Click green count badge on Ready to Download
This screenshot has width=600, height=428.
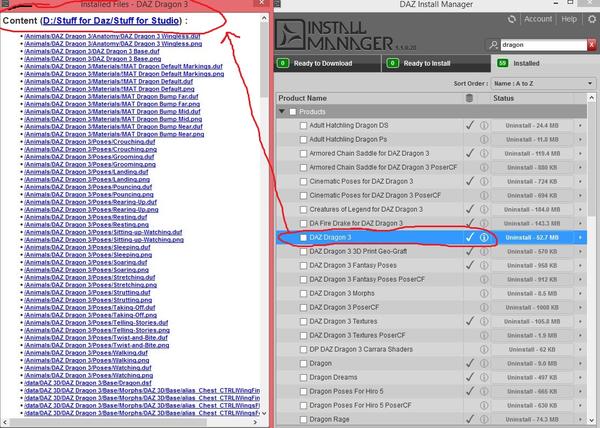(283, 63)
